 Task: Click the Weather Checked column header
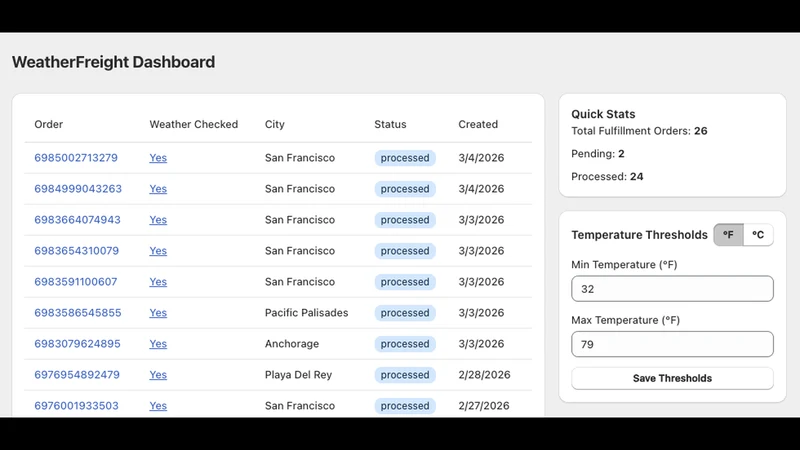(194, 124)
